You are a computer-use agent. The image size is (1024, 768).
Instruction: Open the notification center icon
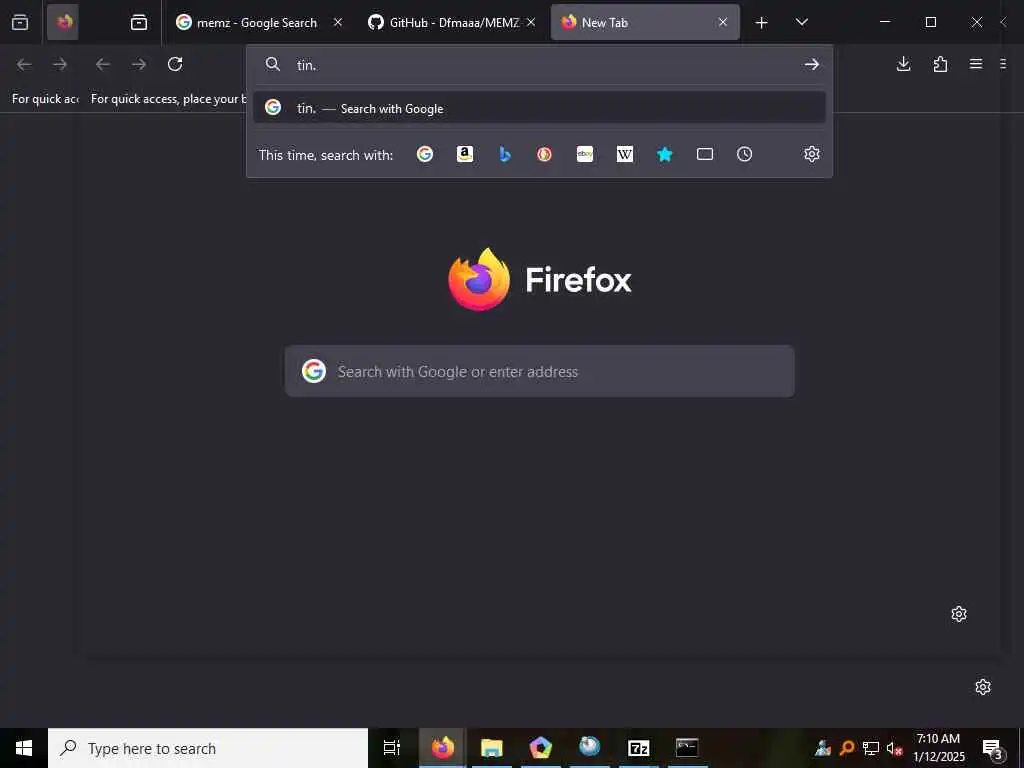coord(993,748)
